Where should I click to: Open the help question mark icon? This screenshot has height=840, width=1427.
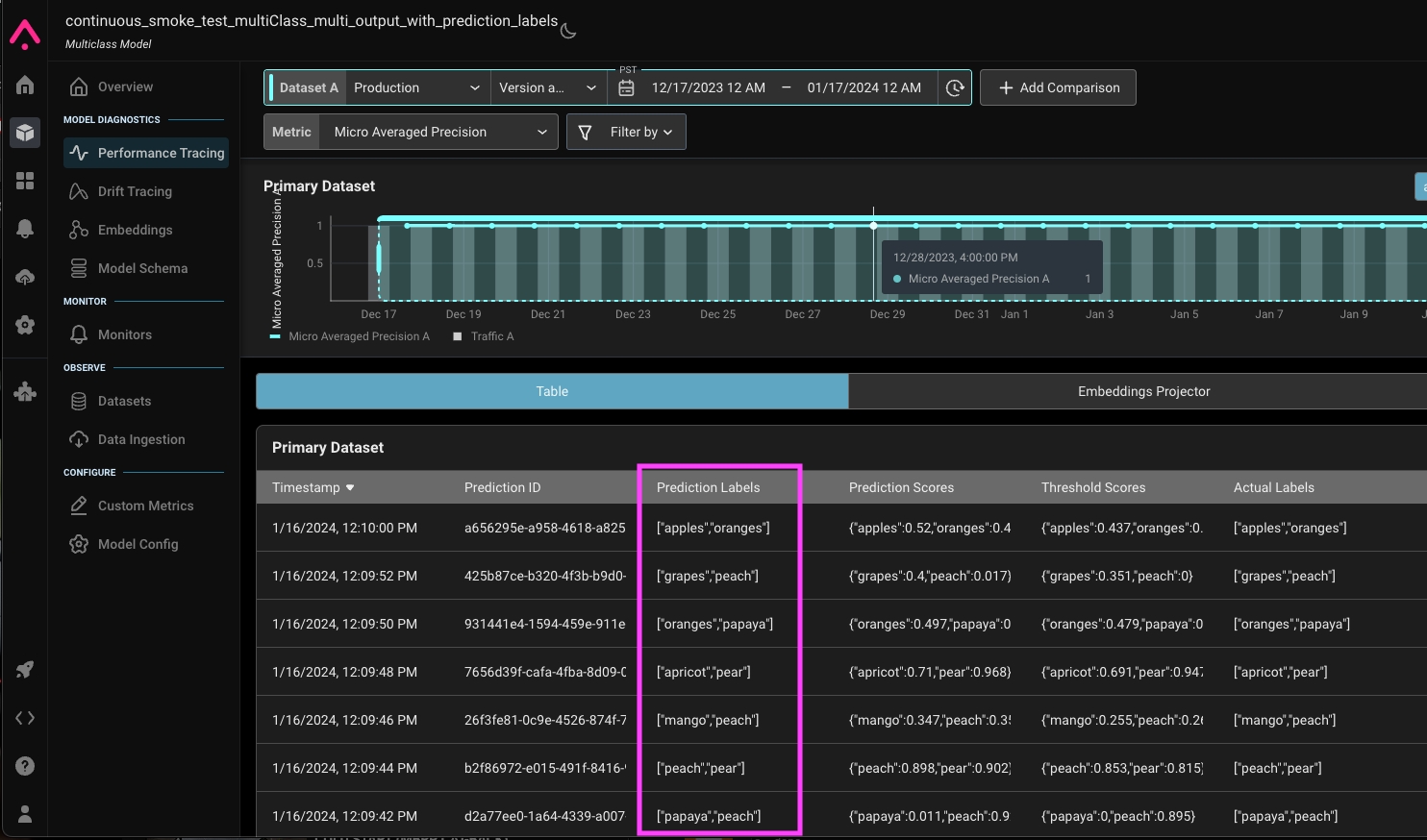click(25, 766)
